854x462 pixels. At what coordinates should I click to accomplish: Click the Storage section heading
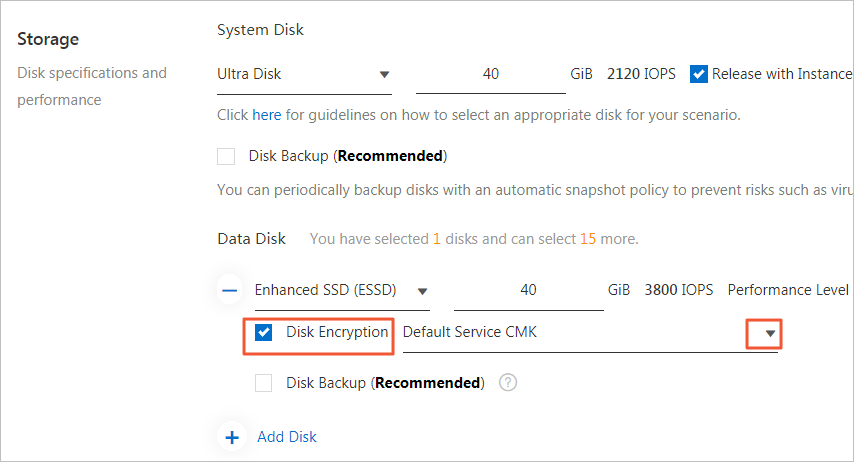click(48, 39)
